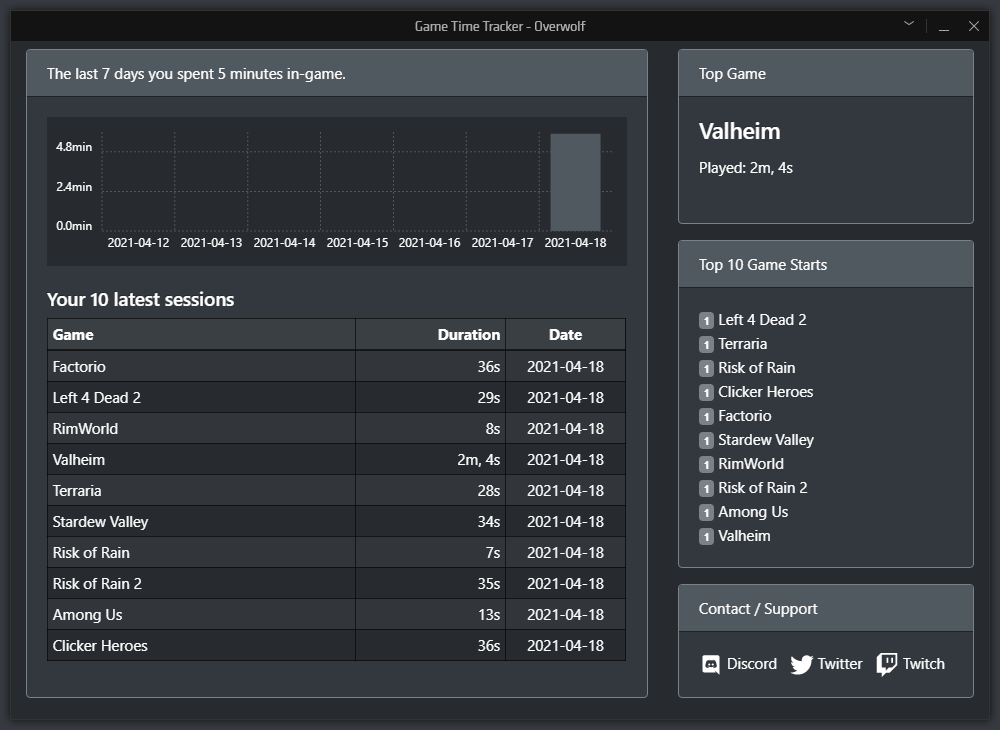This screenshot has width=1000, height=730.
Task: Click the 2021-04-12 chart axis label
Action: [138, 243]
